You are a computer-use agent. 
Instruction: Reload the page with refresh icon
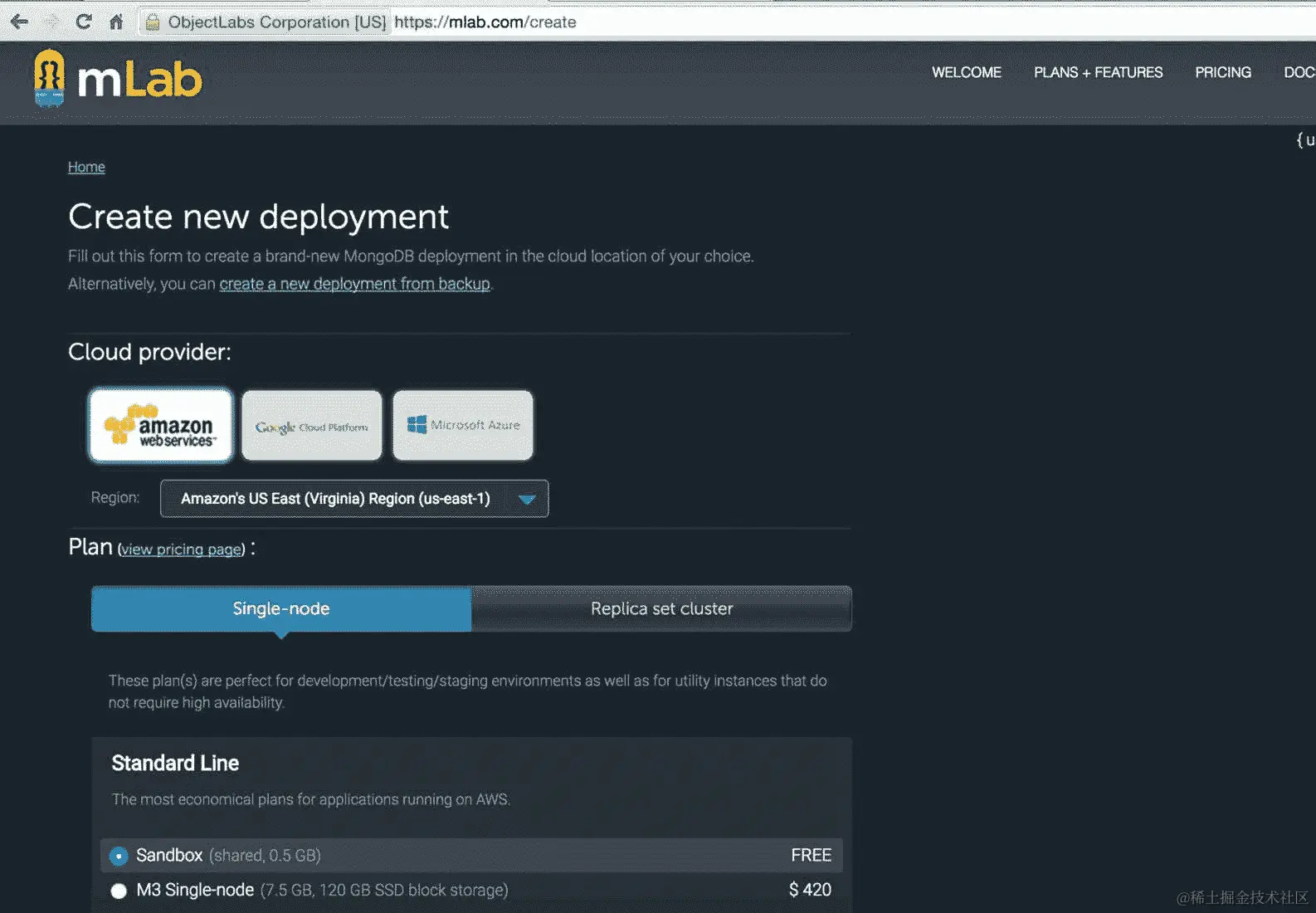tap(83, 22)
